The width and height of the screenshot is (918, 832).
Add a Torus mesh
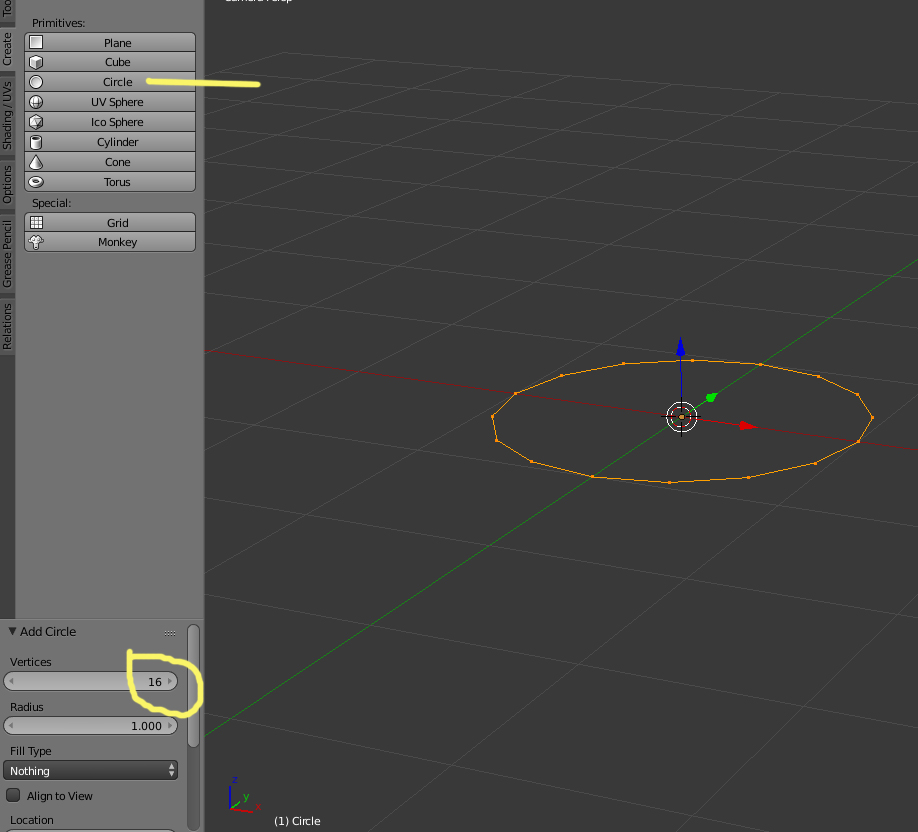110,182
